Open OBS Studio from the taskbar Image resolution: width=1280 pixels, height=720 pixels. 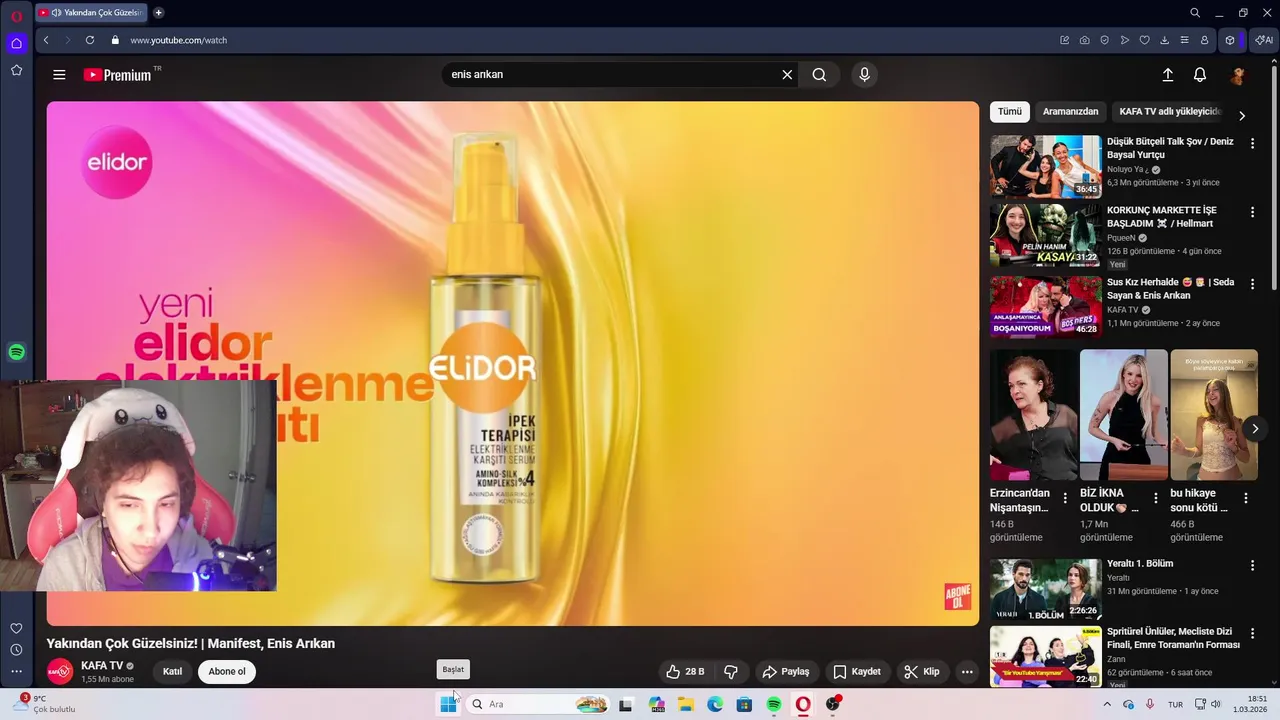pos(832,705)
